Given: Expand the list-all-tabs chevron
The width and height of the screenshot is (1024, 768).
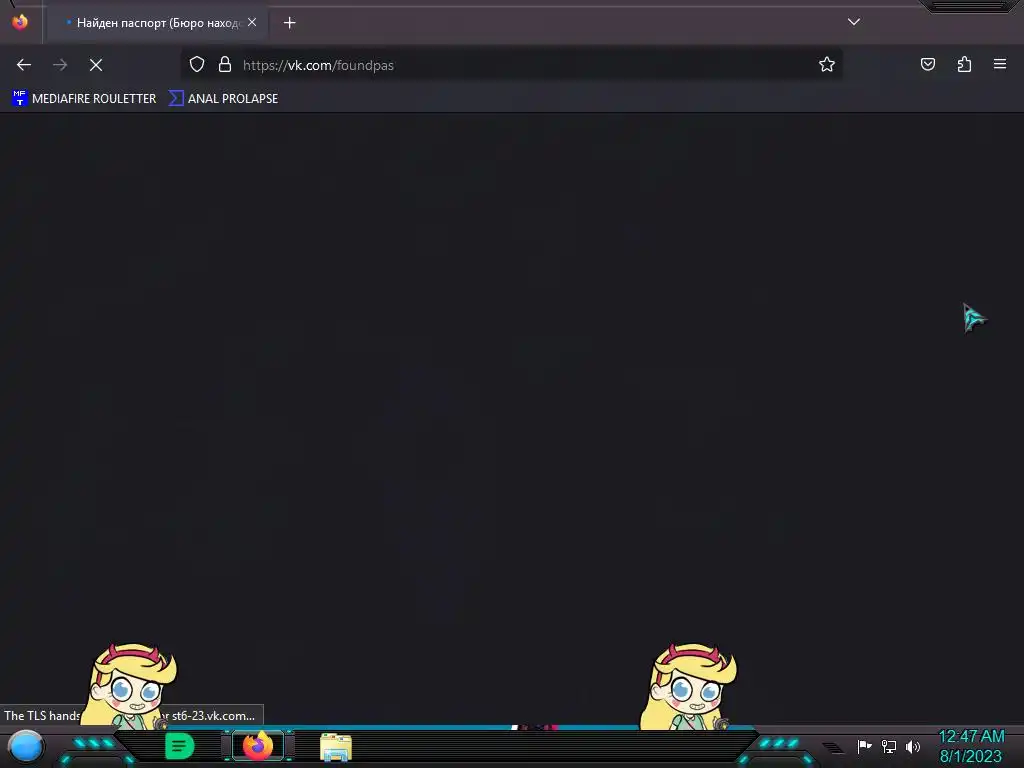Looking at the screenshot, I should coord(854,22).
